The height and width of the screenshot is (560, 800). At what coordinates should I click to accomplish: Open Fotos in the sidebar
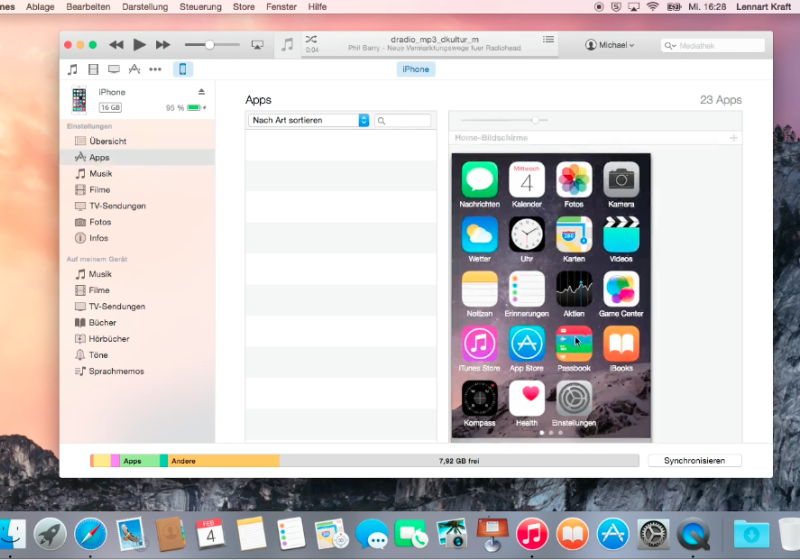137,222
